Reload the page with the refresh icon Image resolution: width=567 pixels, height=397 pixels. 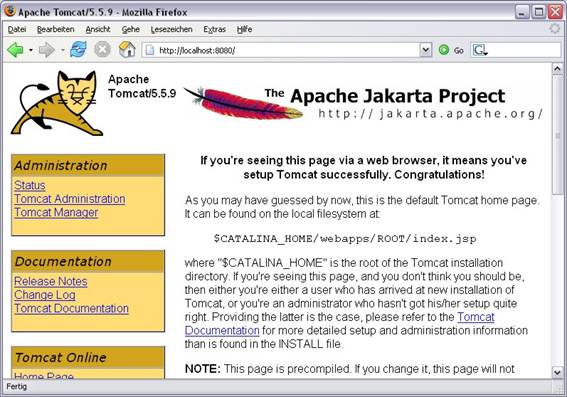click(x=78, y=49)
